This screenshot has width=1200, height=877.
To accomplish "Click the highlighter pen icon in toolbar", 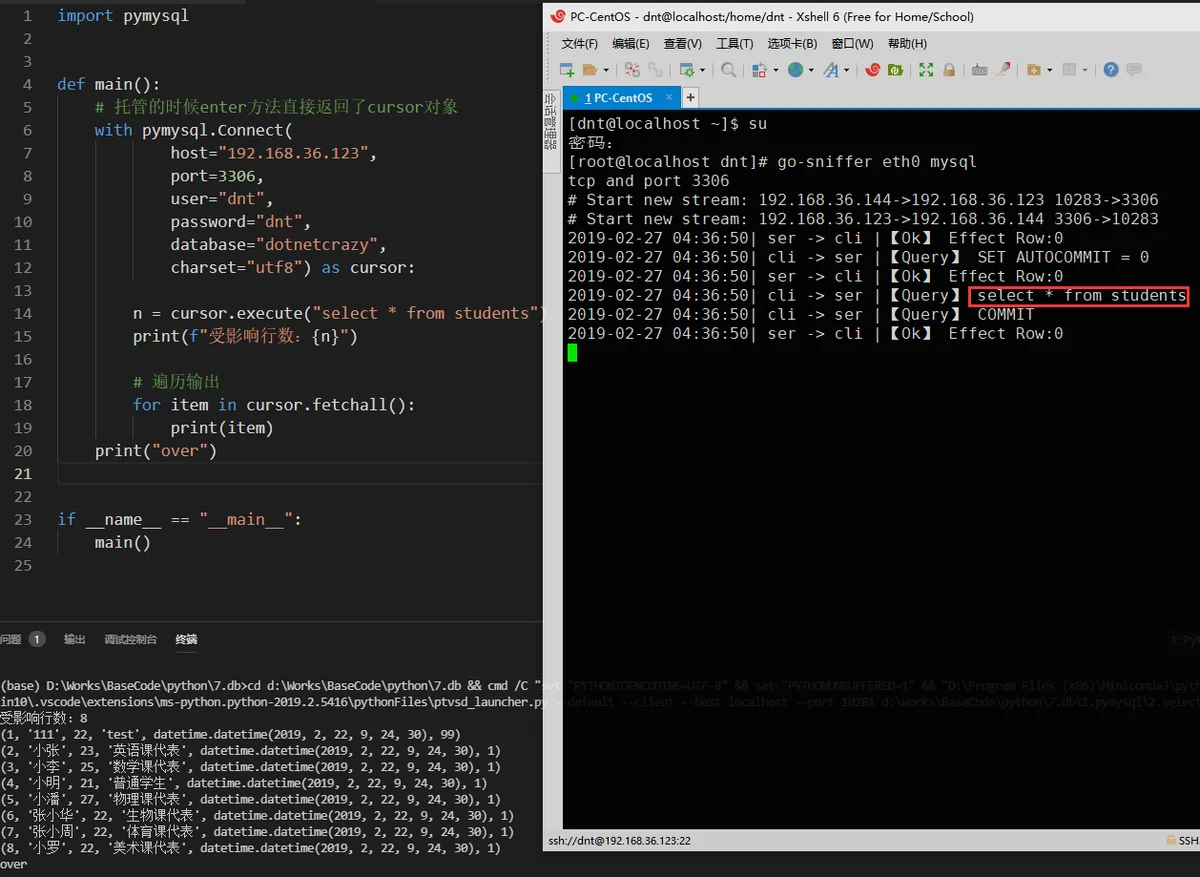I will [1003, 70].
